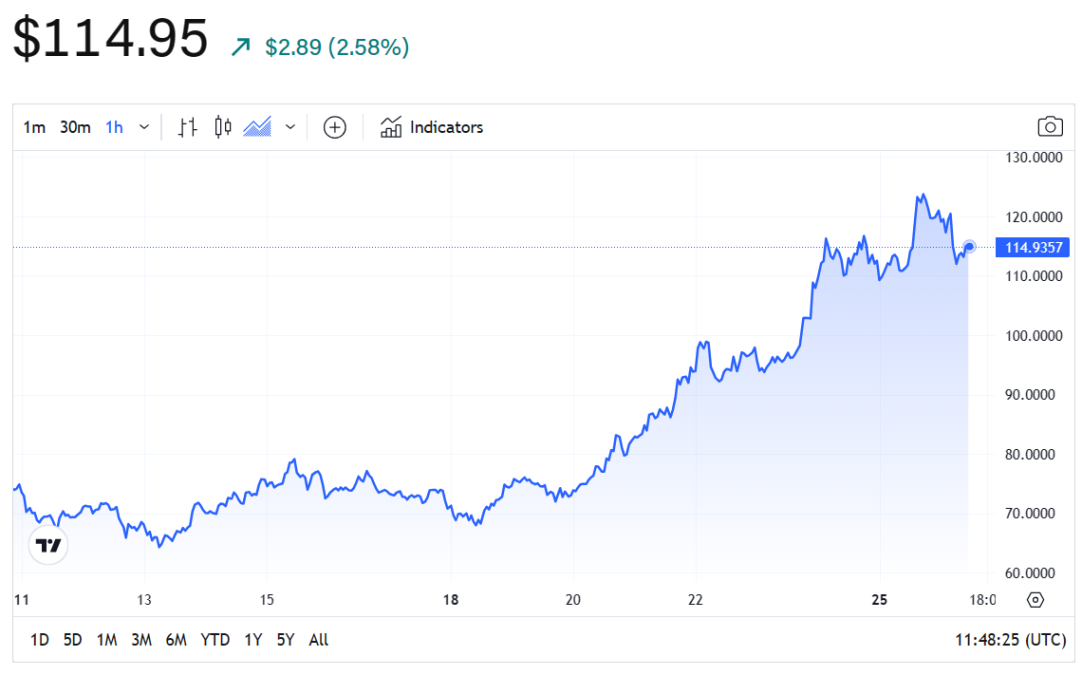Open chart settings hexagon icon
Image resolution: width=1082 pixels, height=675 pixels.
1035,600
